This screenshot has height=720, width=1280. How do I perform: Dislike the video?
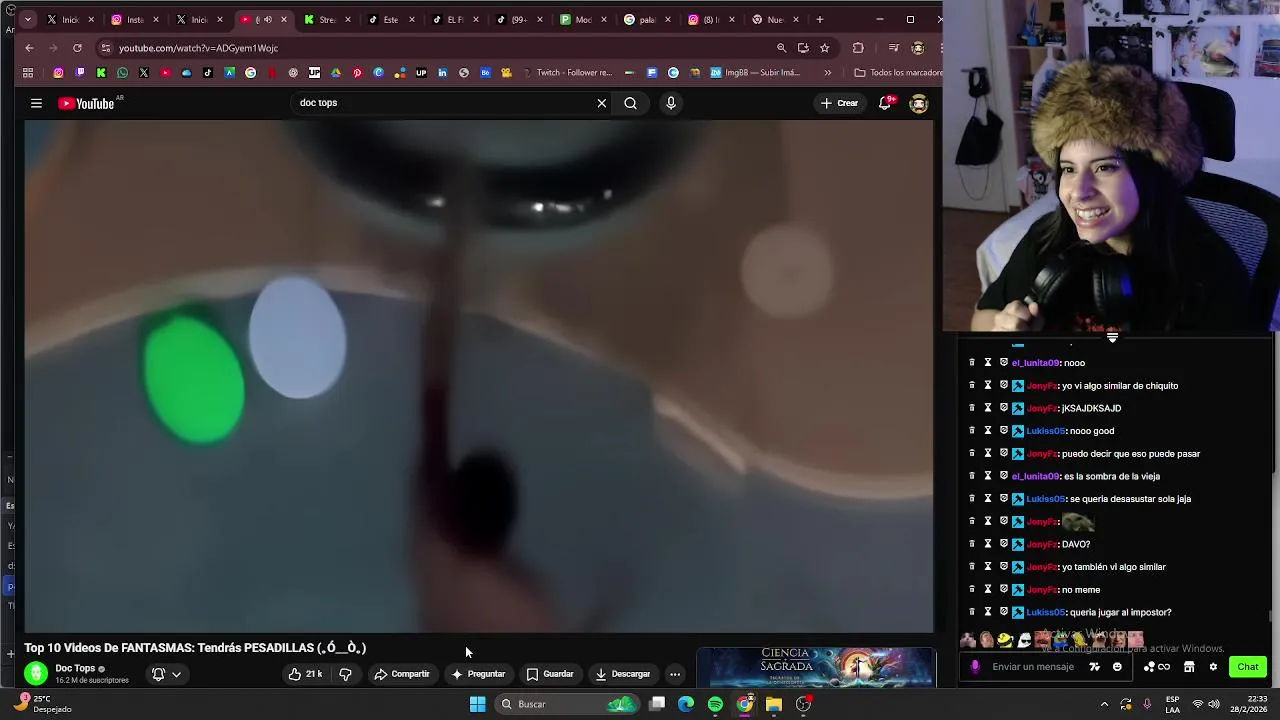click(x=345, y=674)
